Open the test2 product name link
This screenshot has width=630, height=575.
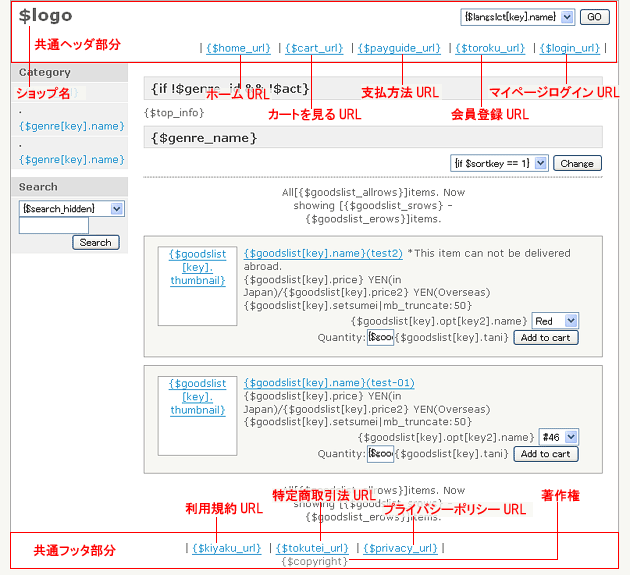tap(323, 254)
